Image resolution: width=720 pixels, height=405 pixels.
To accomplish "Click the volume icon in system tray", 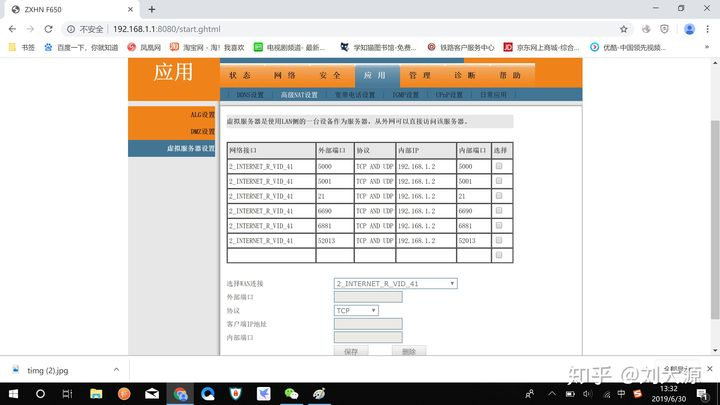I will coord(588,394).
